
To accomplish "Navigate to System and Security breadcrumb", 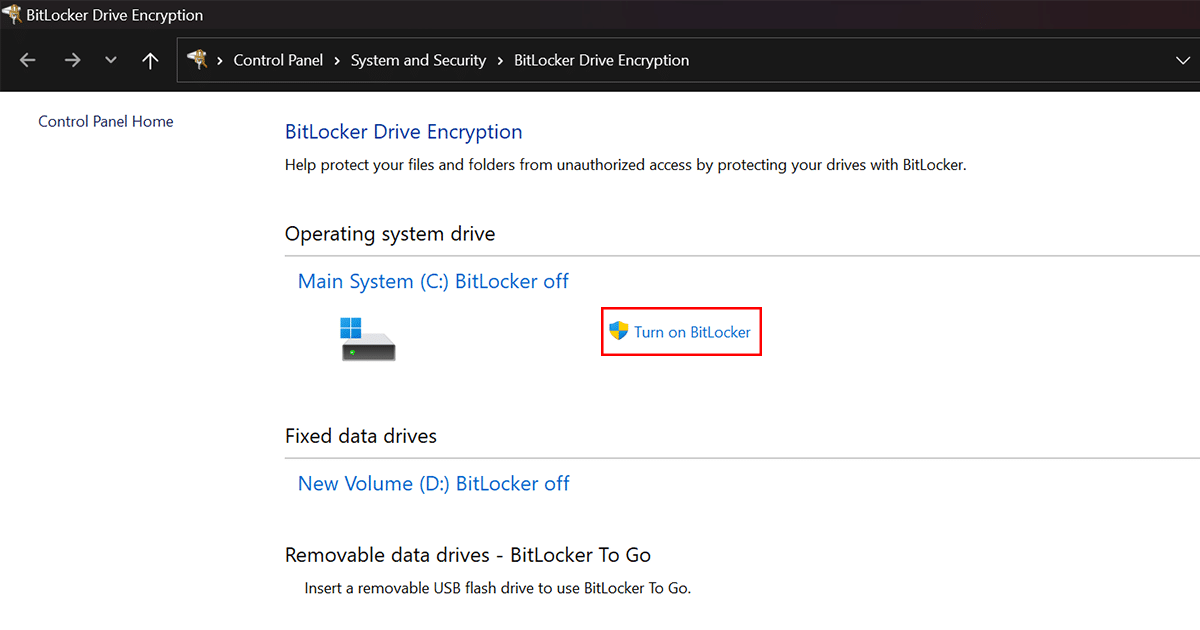I will coord(418,61).
